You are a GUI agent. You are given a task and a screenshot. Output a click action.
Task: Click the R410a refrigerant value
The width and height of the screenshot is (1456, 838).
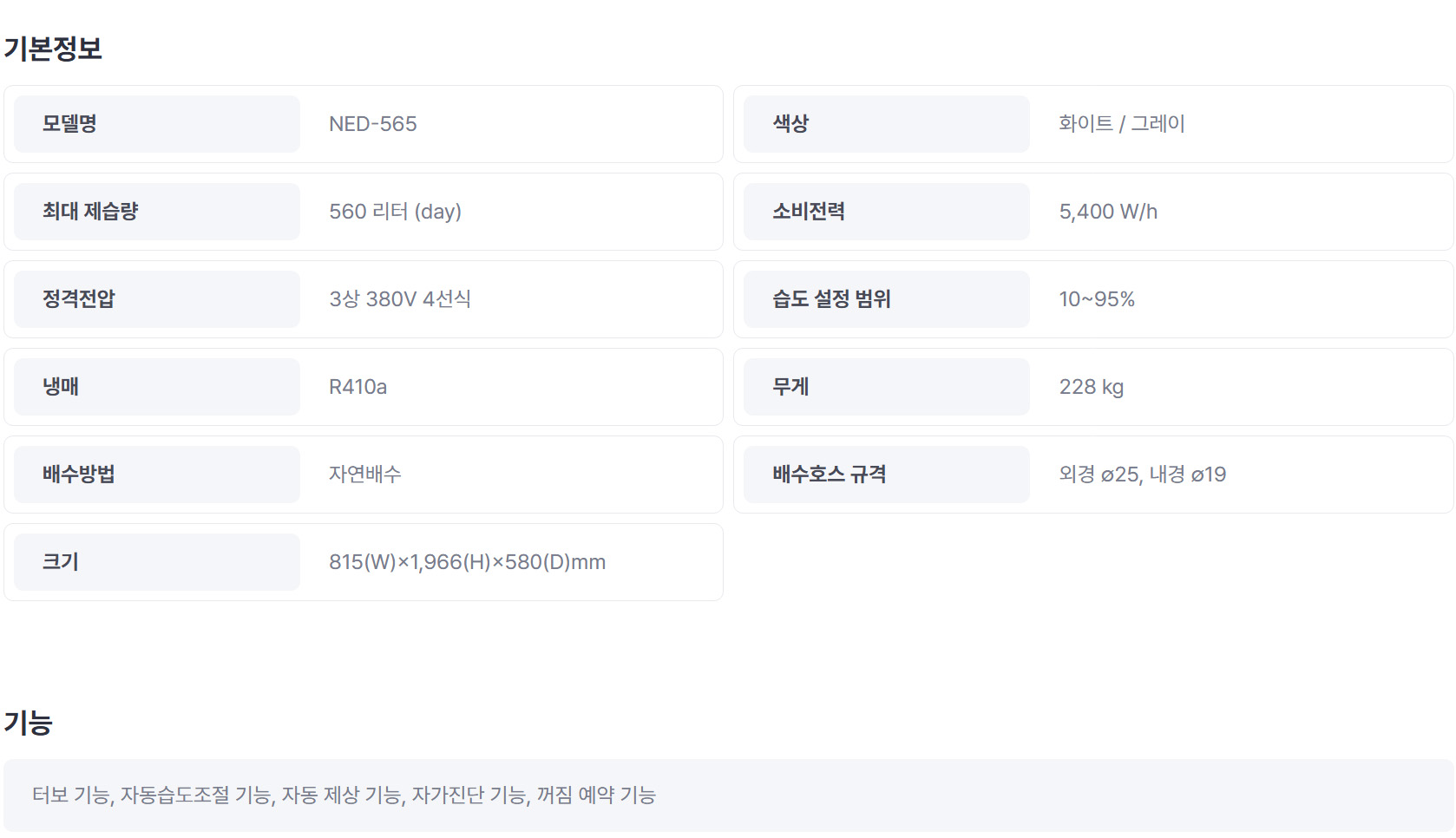(x=357, y=387)
